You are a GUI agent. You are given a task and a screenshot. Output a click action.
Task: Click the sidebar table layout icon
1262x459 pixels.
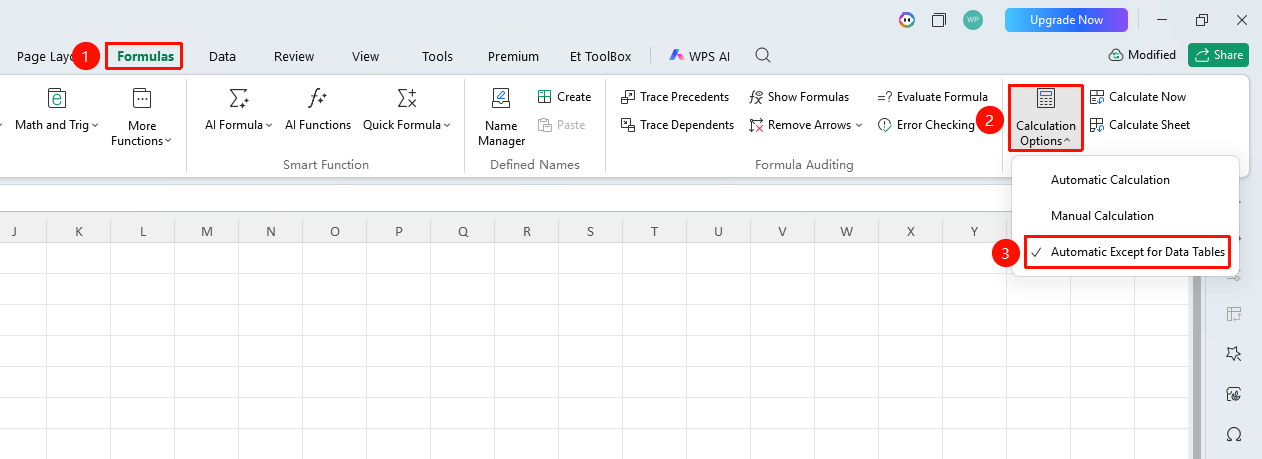pyautogui.click(x=1234, y=314)
